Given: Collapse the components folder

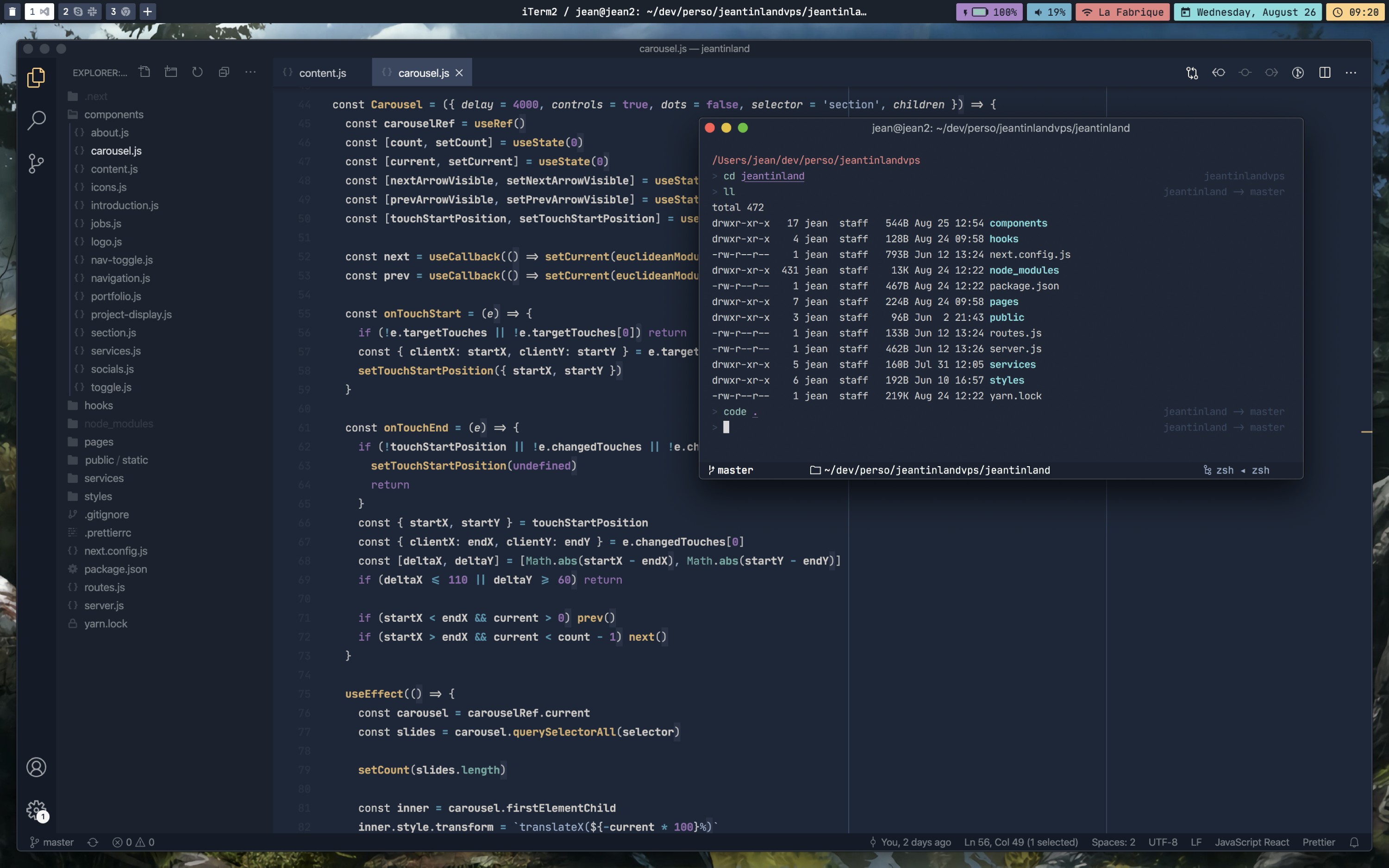Looking at the screenshot, I should click(113, 114).
